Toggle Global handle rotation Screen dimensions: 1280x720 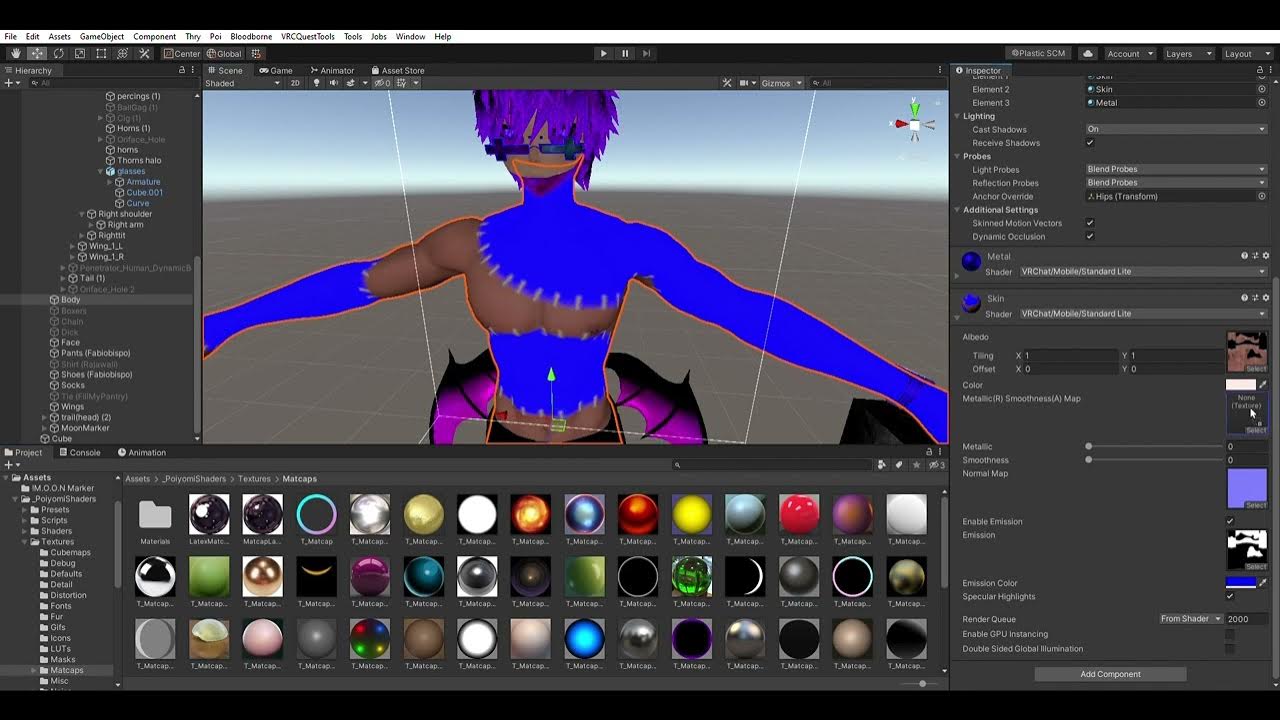coord(223,53)
